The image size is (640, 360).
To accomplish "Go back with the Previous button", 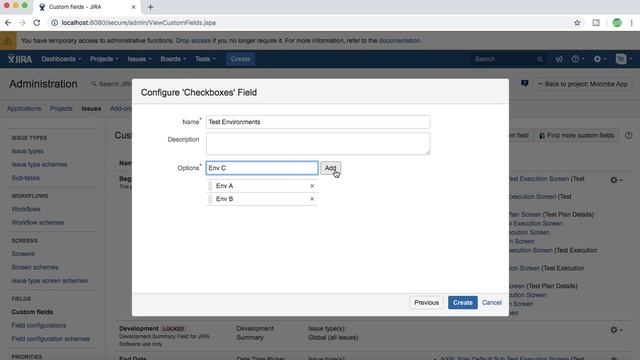I will tap(426, 302).
